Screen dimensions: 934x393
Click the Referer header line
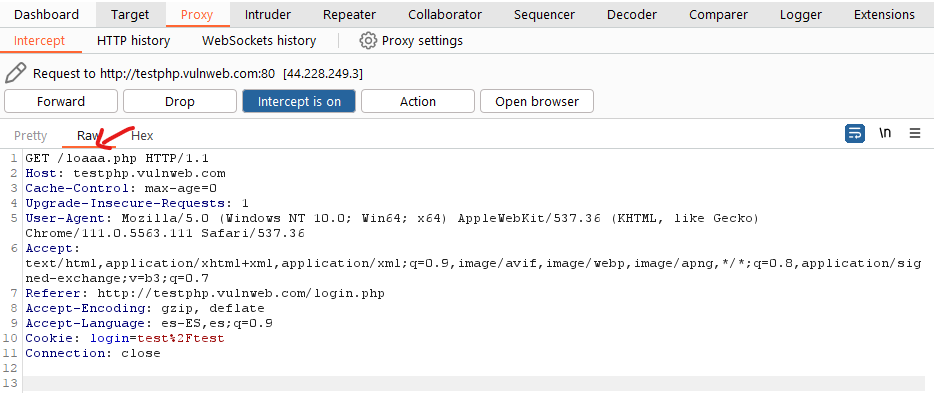click(205, 294)
